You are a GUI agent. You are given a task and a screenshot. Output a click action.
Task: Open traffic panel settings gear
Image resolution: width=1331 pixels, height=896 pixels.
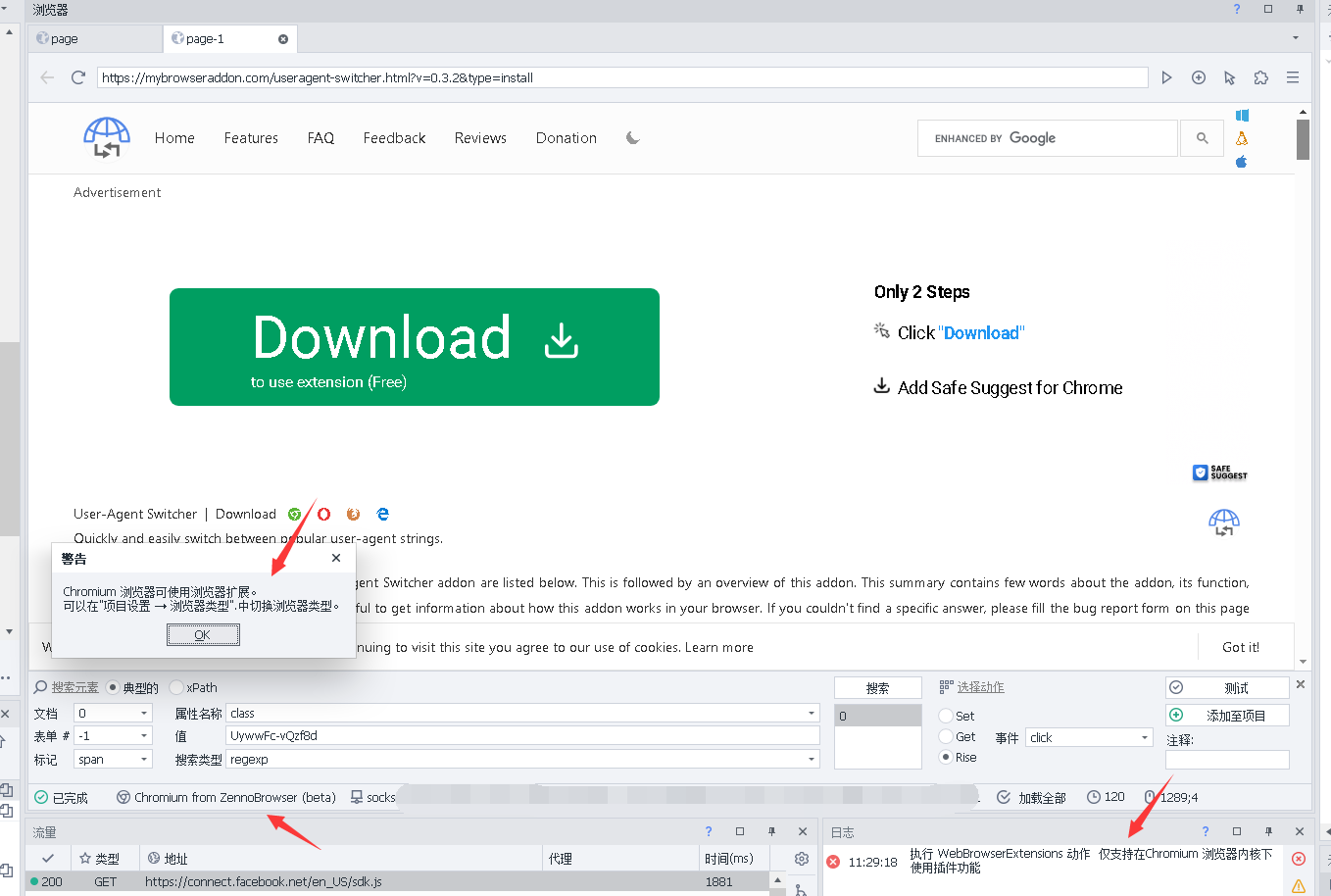[x=802, y=859]
